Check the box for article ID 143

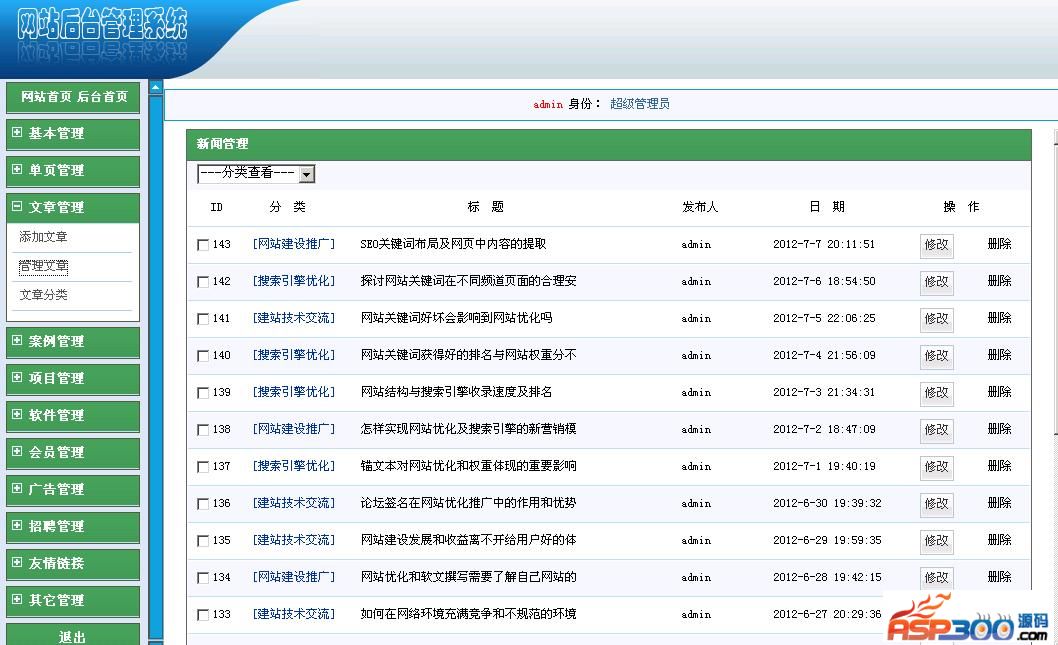[203, 245]
